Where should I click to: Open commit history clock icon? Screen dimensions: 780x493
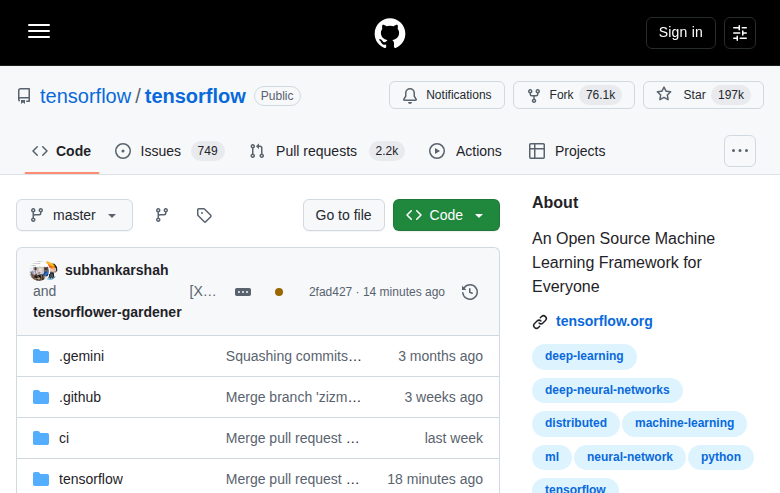(470, 292)
